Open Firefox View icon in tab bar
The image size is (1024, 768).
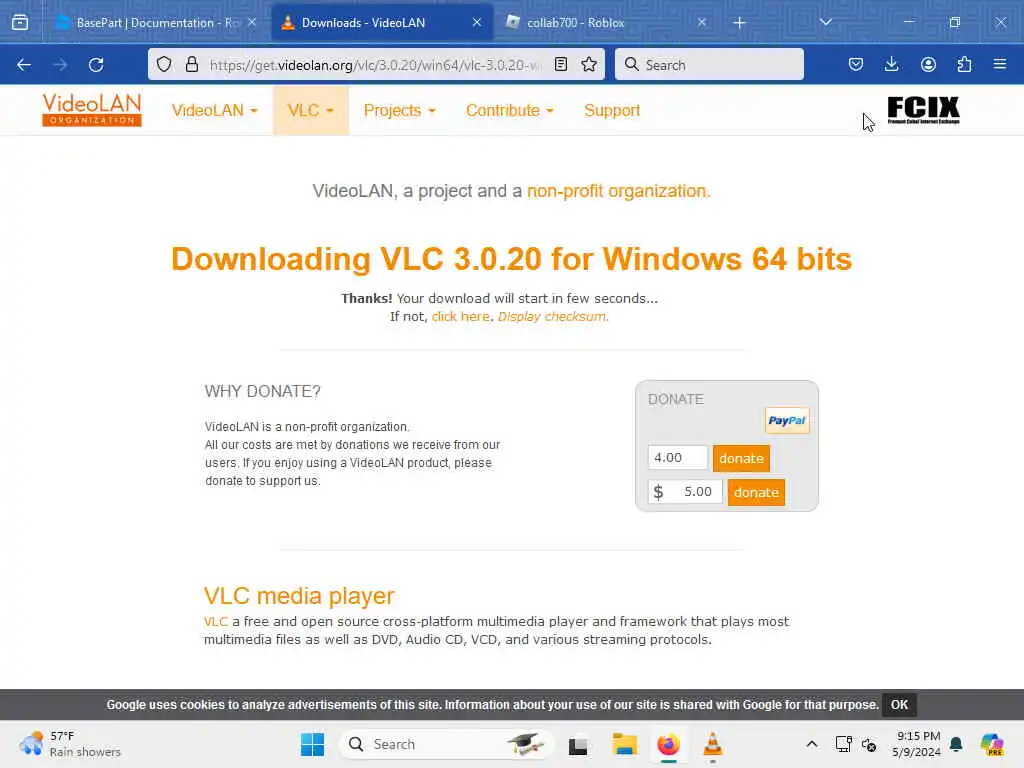pyautogui.click(x=20, y=23)
